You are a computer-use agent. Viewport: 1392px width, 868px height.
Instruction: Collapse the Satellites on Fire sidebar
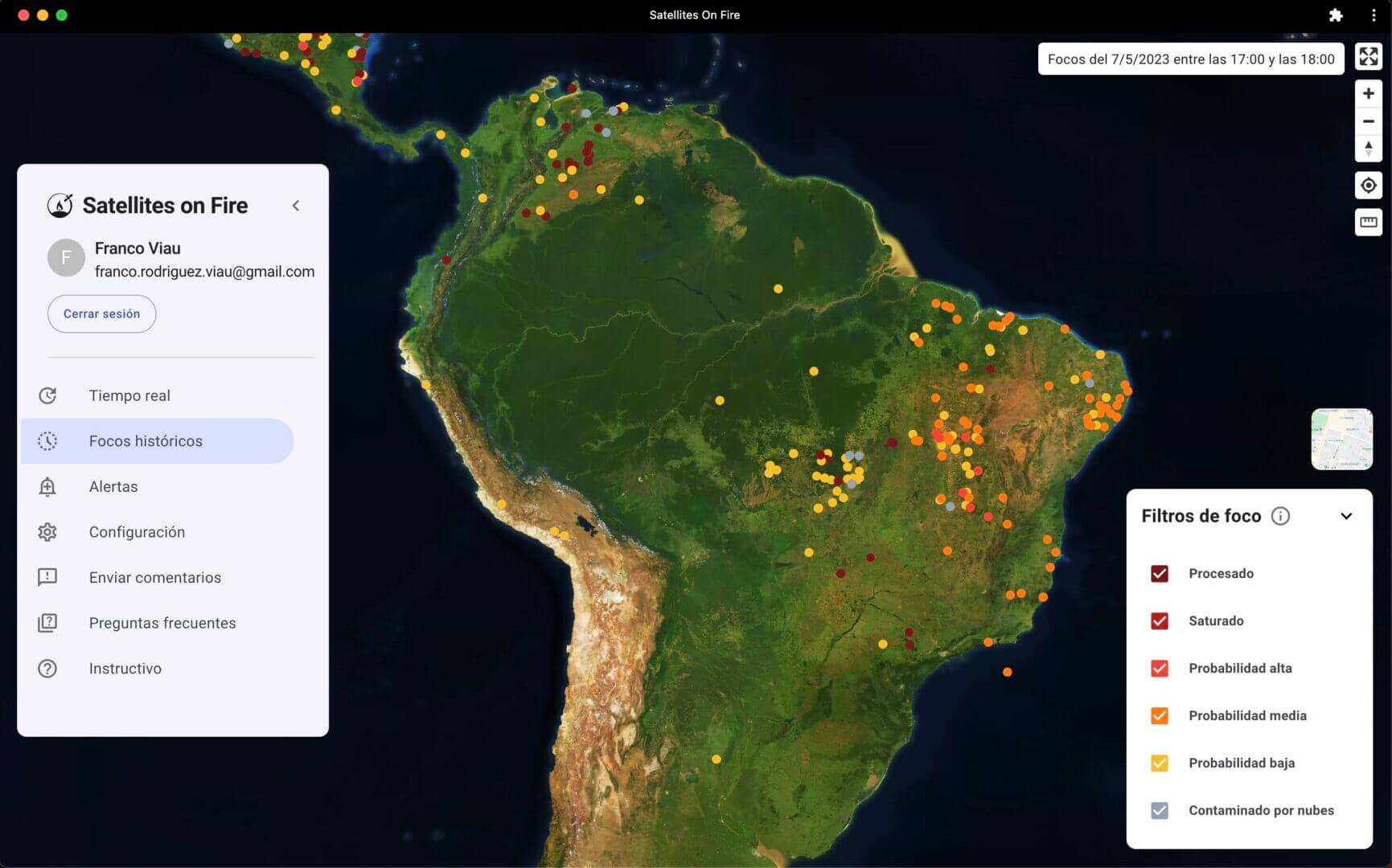(296, 205)
